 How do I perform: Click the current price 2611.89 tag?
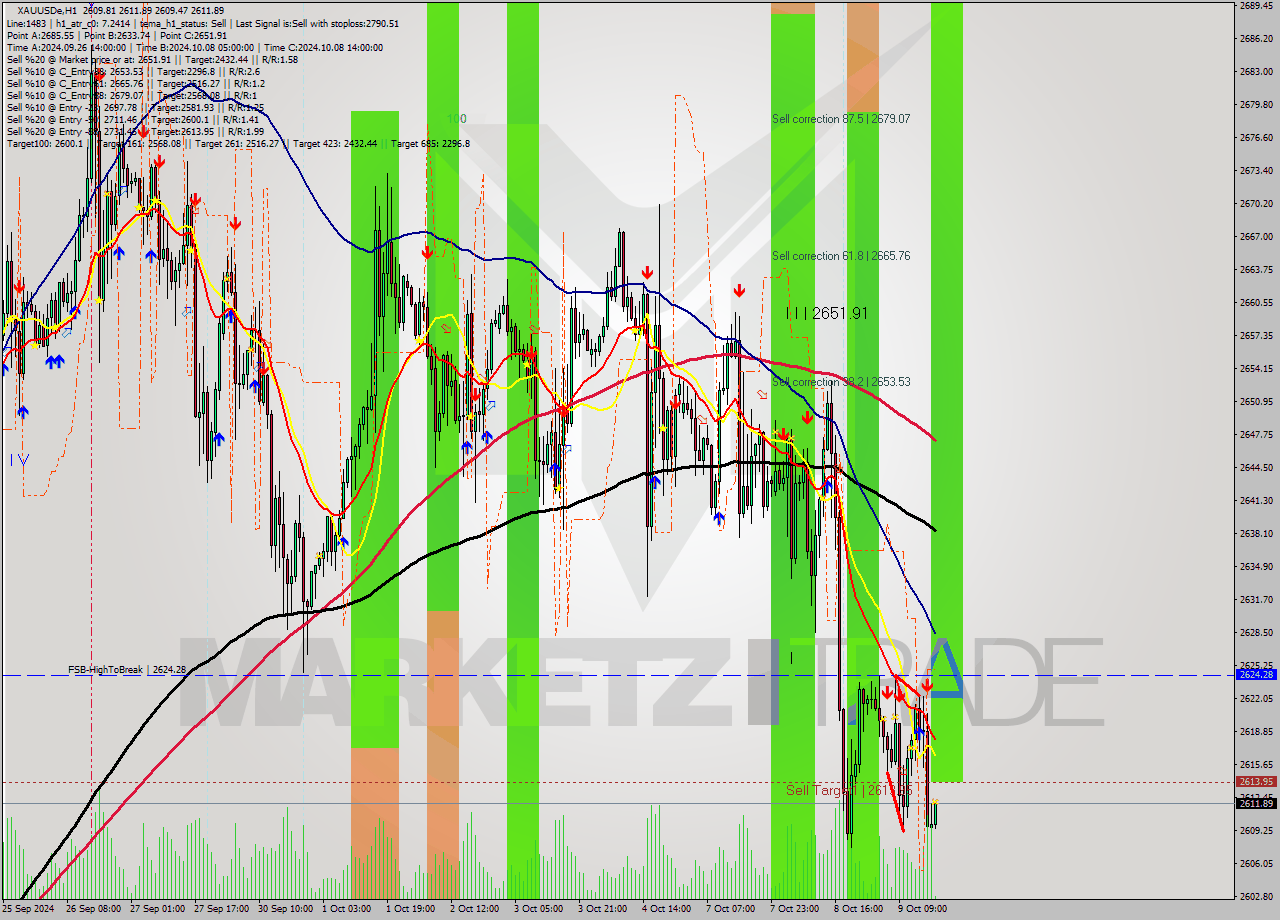(x=1256, y=803)
